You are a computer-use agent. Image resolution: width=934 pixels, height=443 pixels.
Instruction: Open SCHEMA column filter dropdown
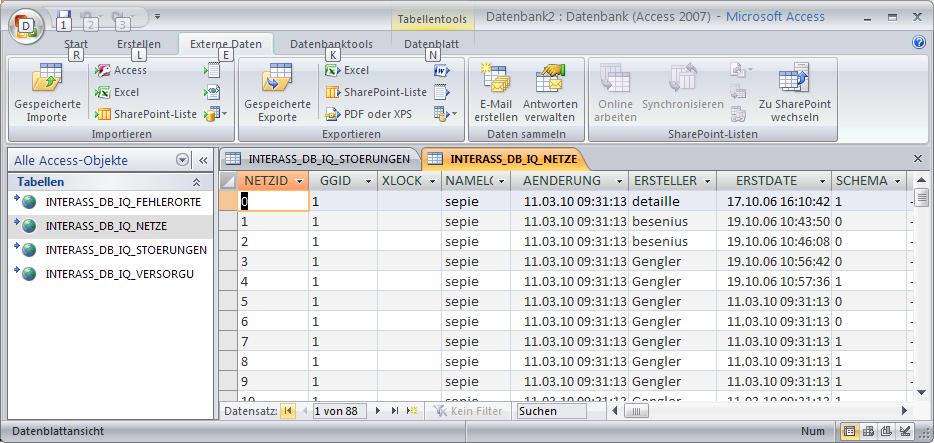[x=898, y=181]
